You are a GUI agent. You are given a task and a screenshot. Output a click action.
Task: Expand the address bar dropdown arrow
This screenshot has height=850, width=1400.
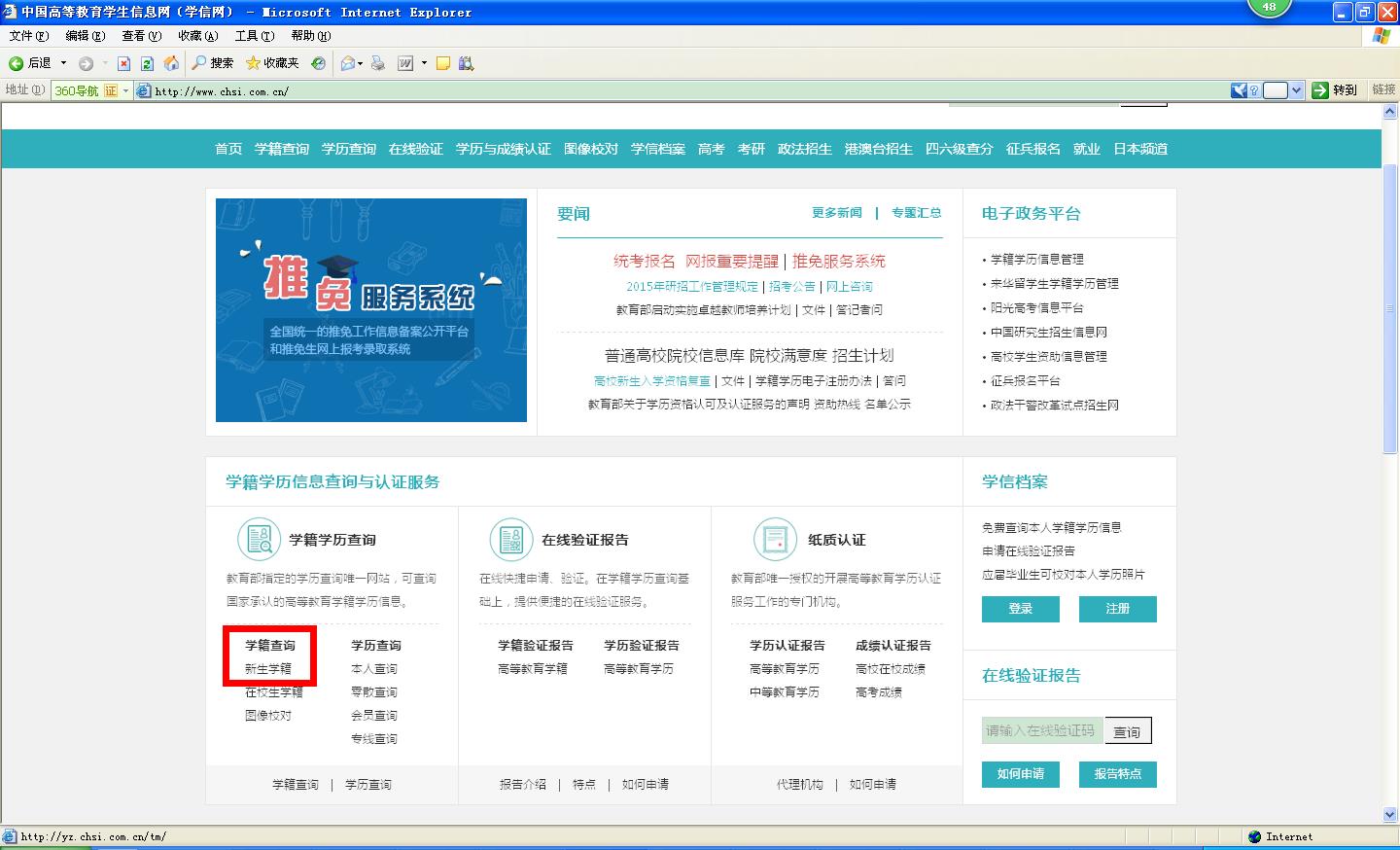pyautogui.click(x=1296, y=90)
